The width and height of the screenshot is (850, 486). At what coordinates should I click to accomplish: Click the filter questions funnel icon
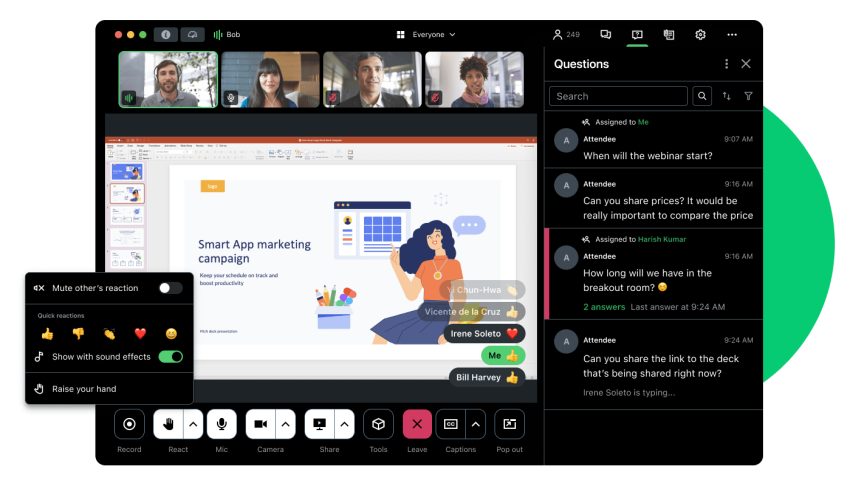click(748, 96)
